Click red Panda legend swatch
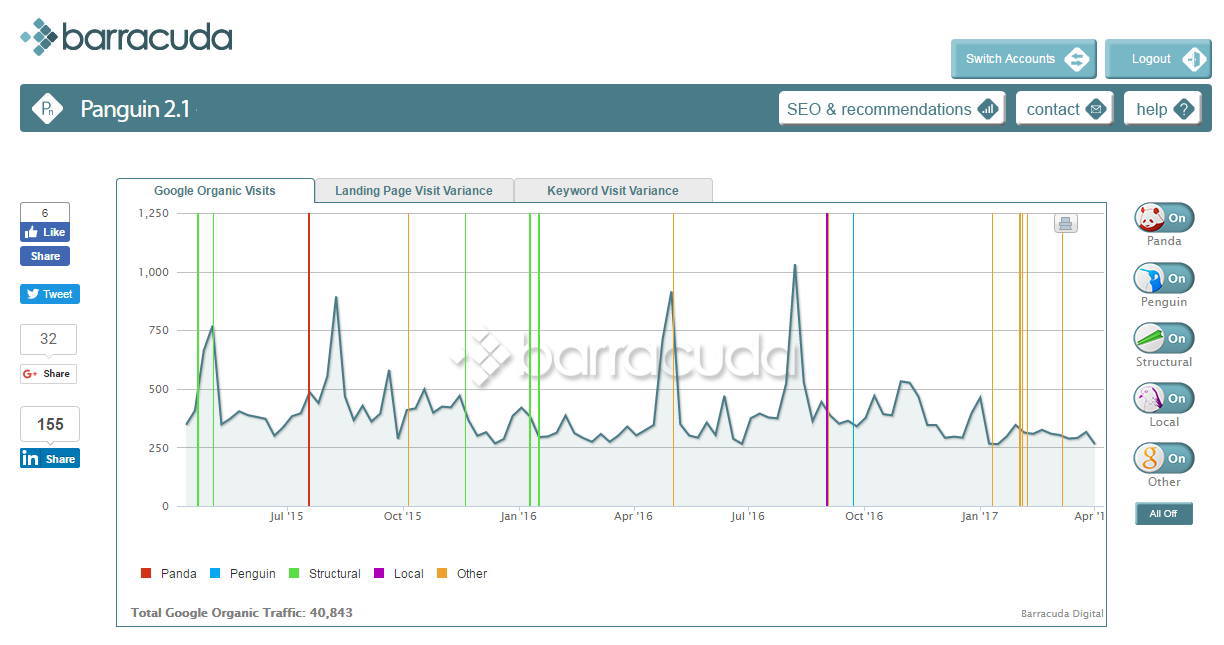The width and height of the screenshot is (1224, 645). [146, 573]
